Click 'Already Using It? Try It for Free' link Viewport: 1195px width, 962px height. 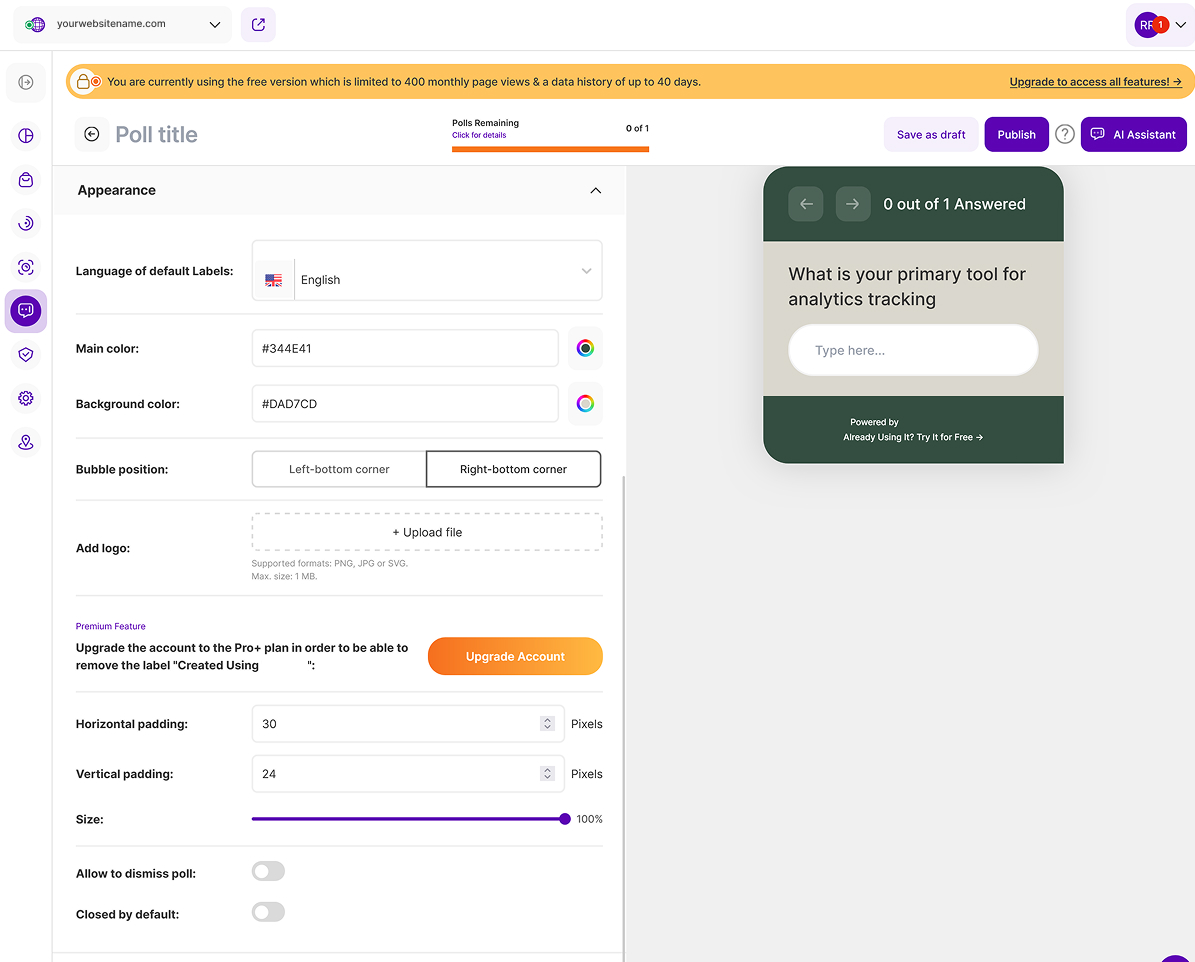click(x=913, y=438)
